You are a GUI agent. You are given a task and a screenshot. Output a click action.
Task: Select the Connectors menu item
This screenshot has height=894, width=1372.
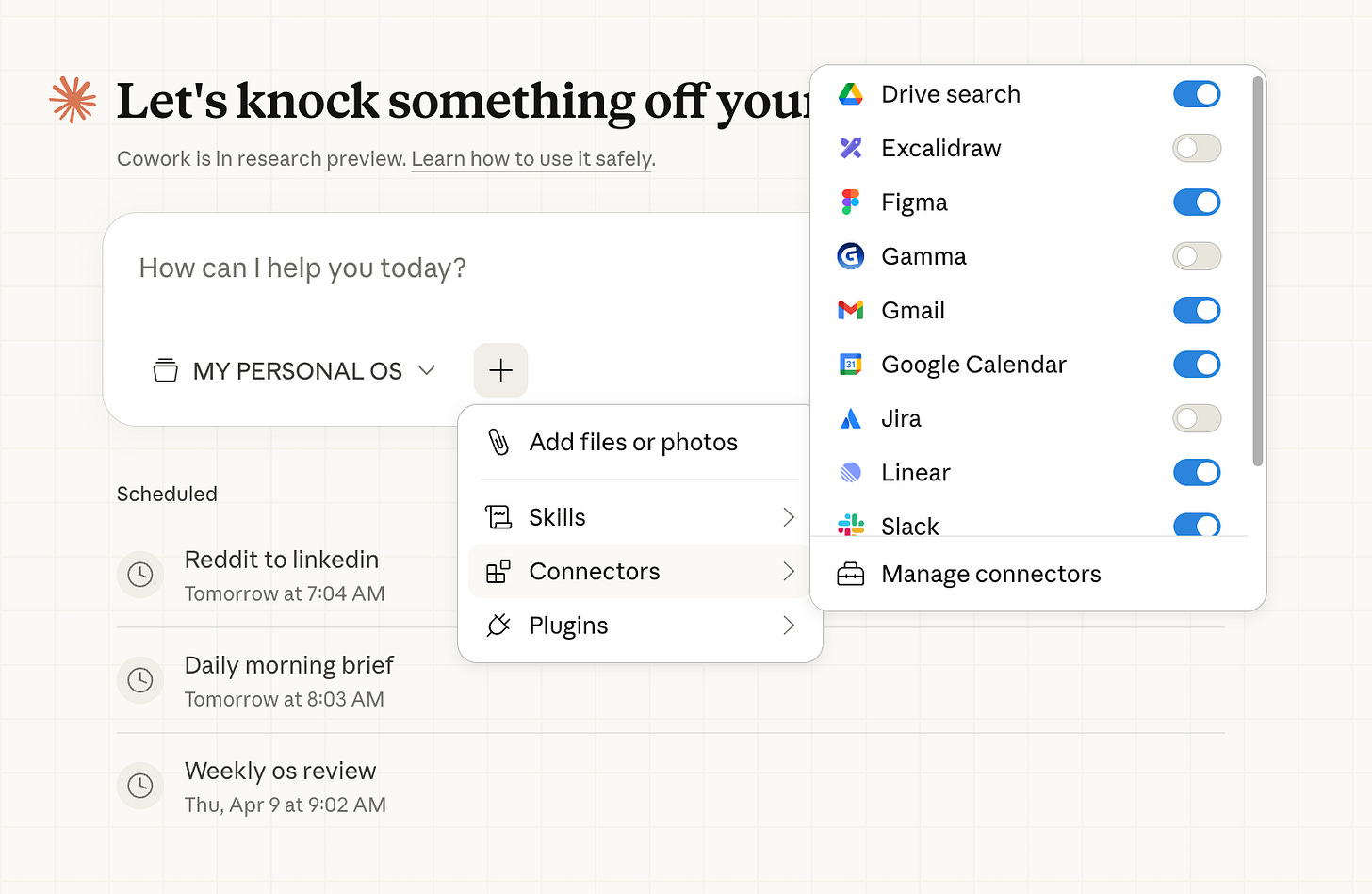pyautogui.click(x=640, y=571)
